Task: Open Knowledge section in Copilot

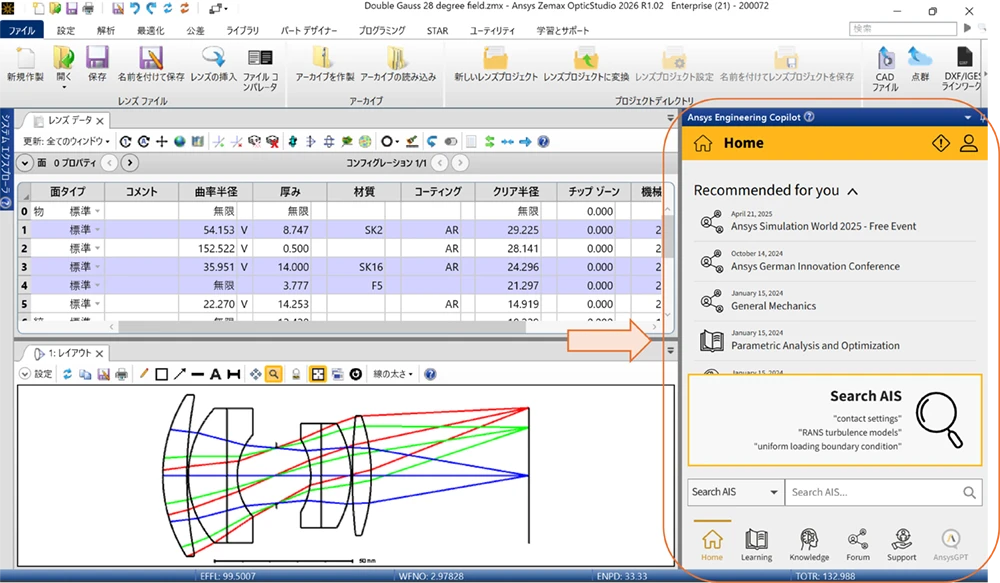Action: 809,545
